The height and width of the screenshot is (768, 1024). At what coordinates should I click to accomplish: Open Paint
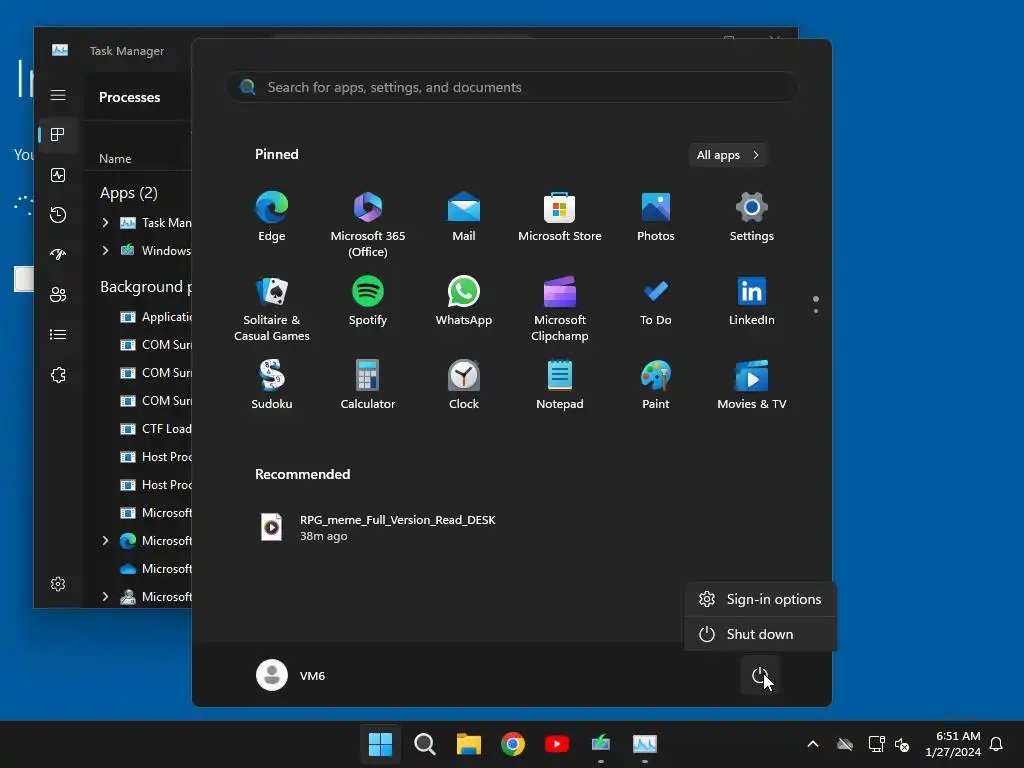[656, 385]
